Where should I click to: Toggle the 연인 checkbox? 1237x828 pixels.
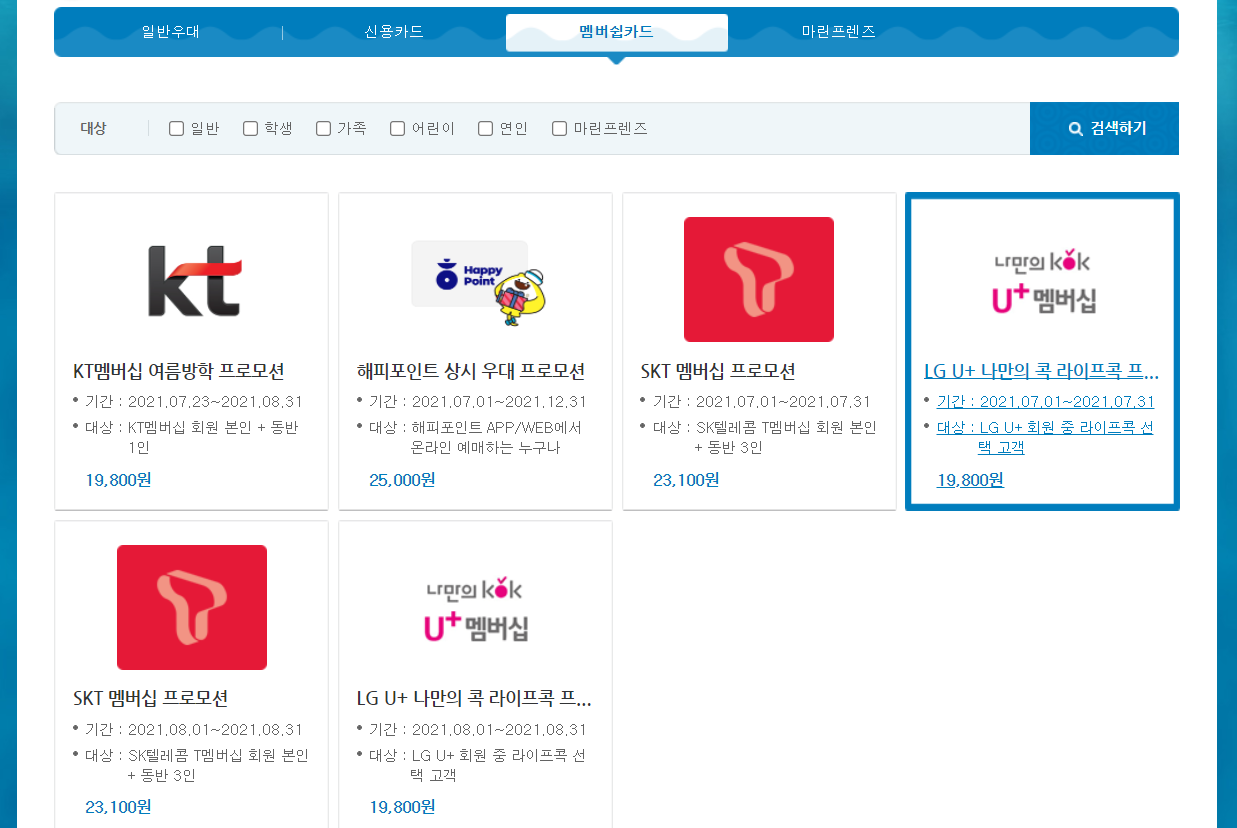click(485, 128)
